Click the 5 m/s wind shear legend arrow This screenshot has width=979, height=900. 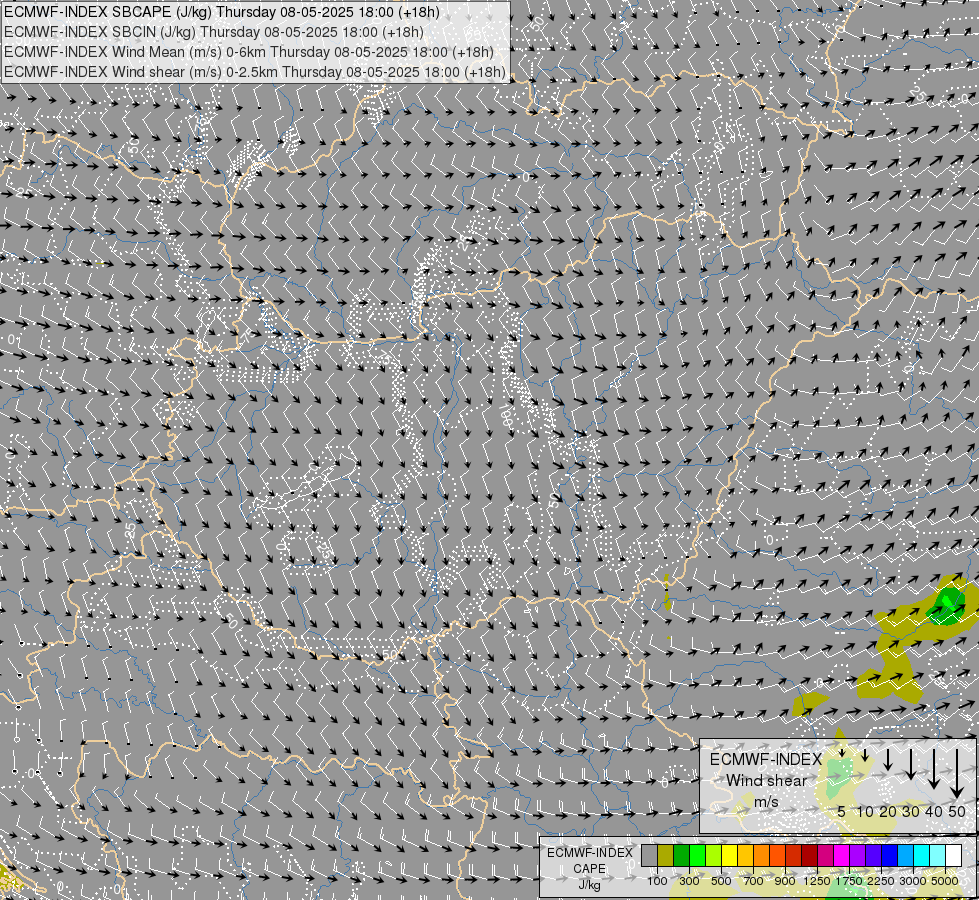(842, 753)
